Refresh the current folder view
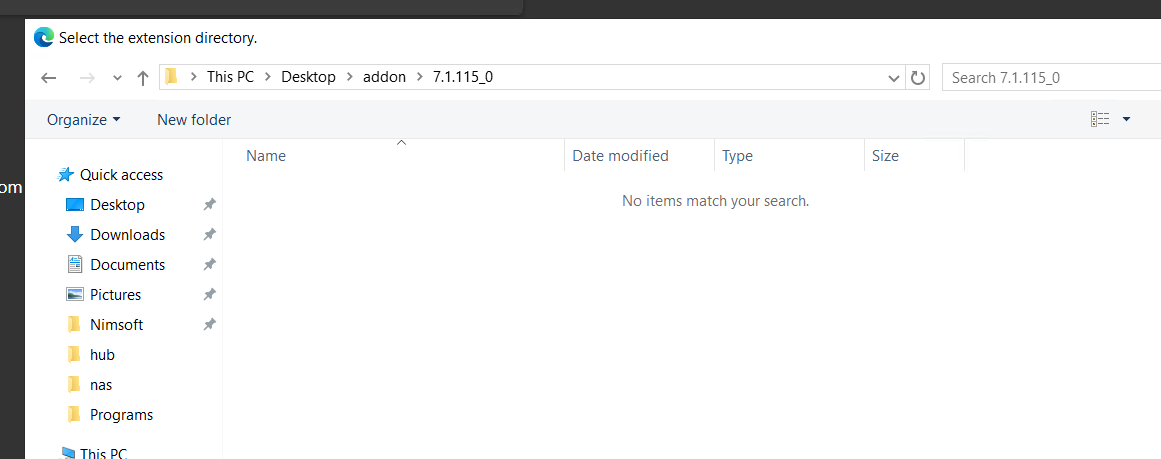1161x459 pixels. click(x=918, y=78)
